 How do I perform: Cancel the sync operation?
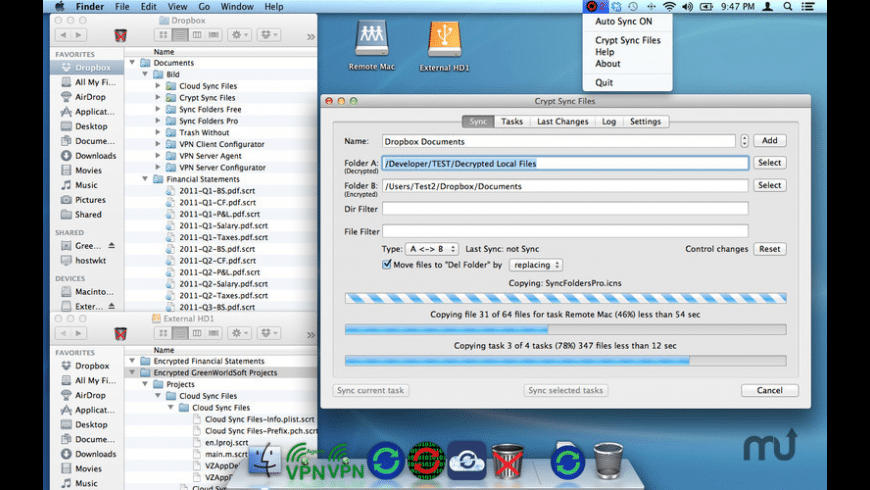pyautogui.click(x=770, y=391)
